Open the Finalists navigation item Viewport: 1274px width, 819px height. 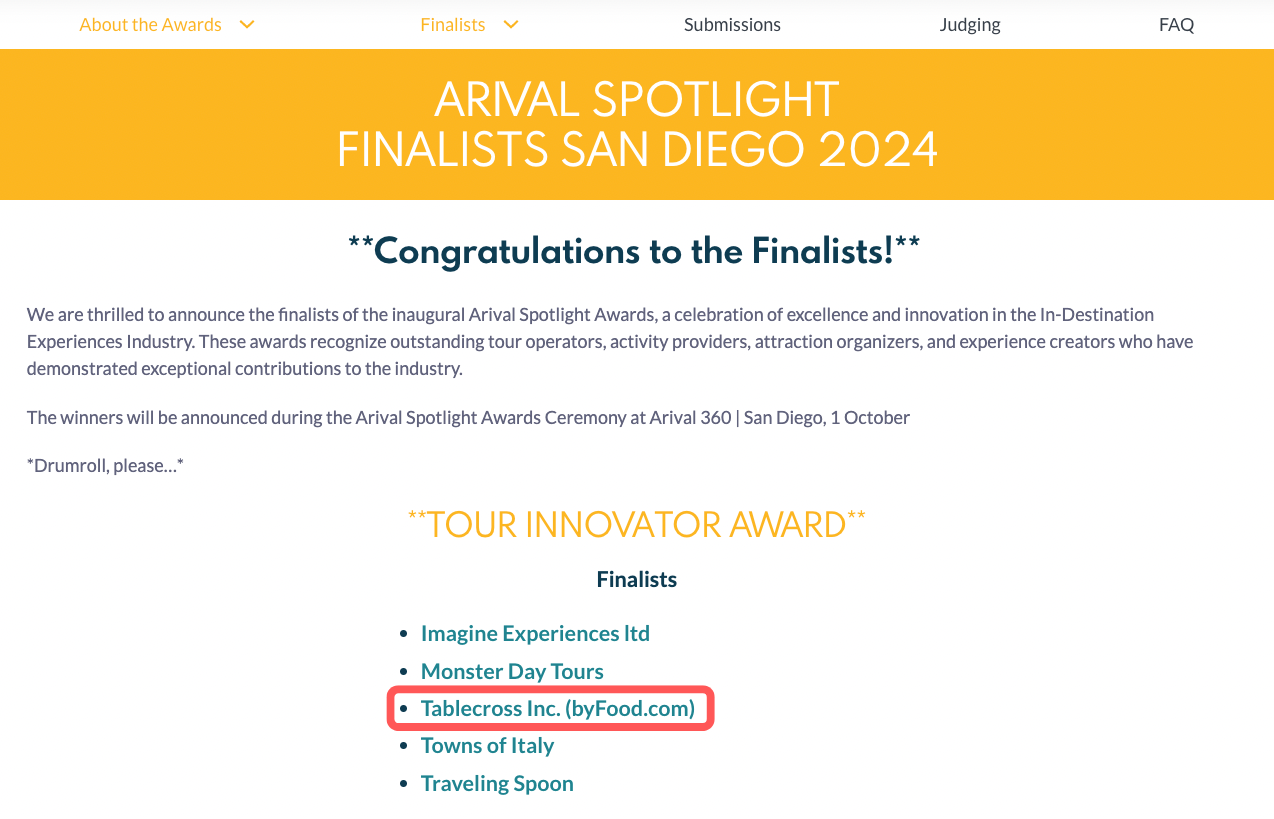click(x=453, y=25)
